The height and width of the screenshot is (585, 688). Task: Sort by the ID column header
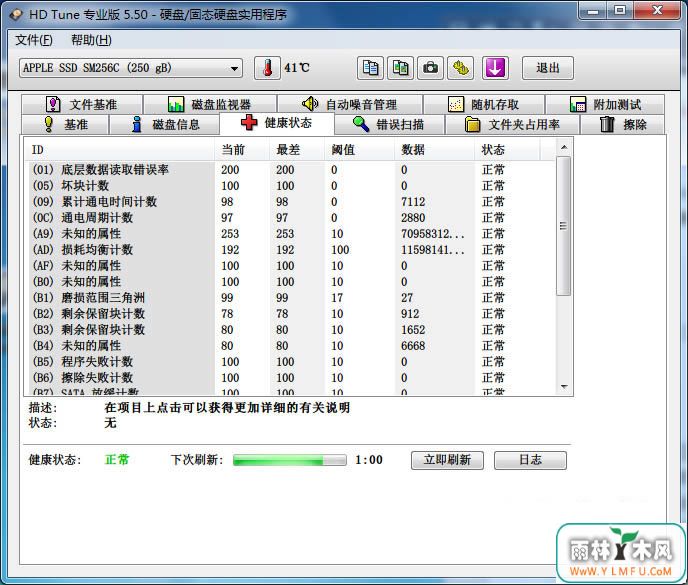121,150
